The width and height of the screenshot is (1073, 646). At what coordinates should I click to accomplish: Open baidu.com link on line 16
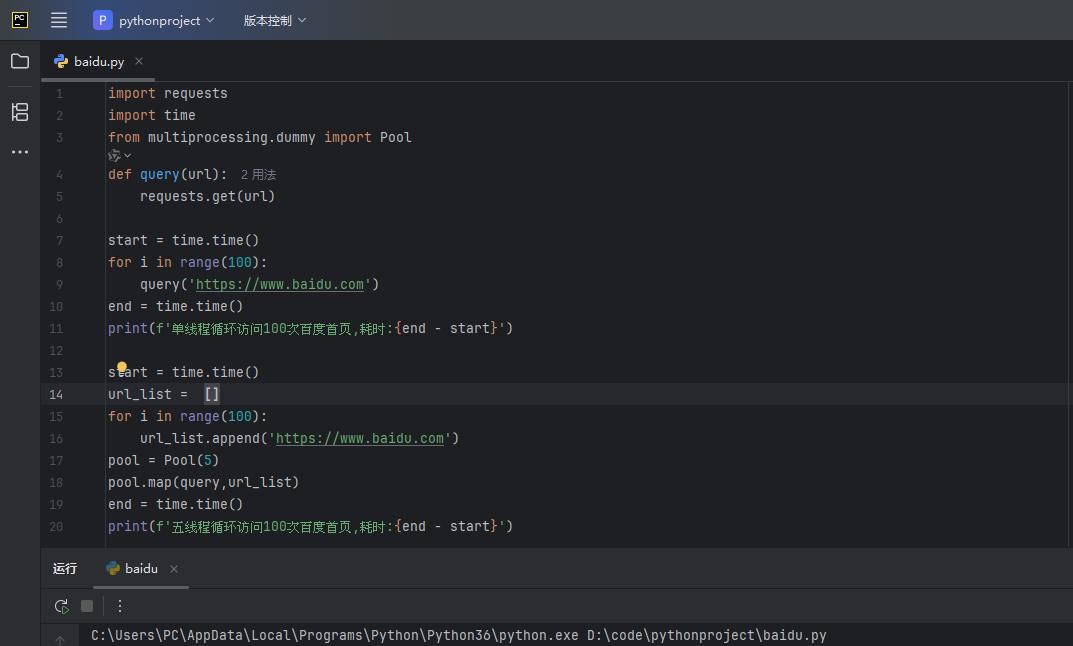pos(359,438)
